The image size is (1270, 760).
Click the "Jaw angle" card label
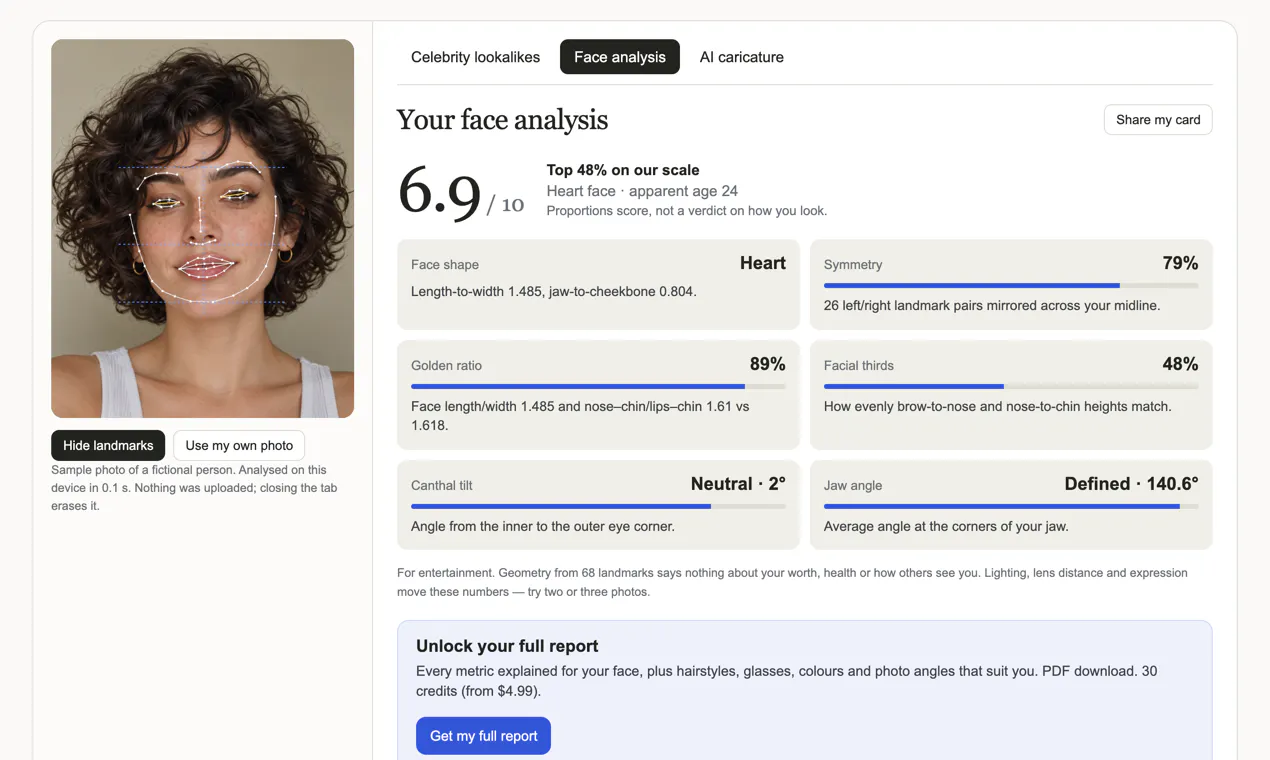853,486
